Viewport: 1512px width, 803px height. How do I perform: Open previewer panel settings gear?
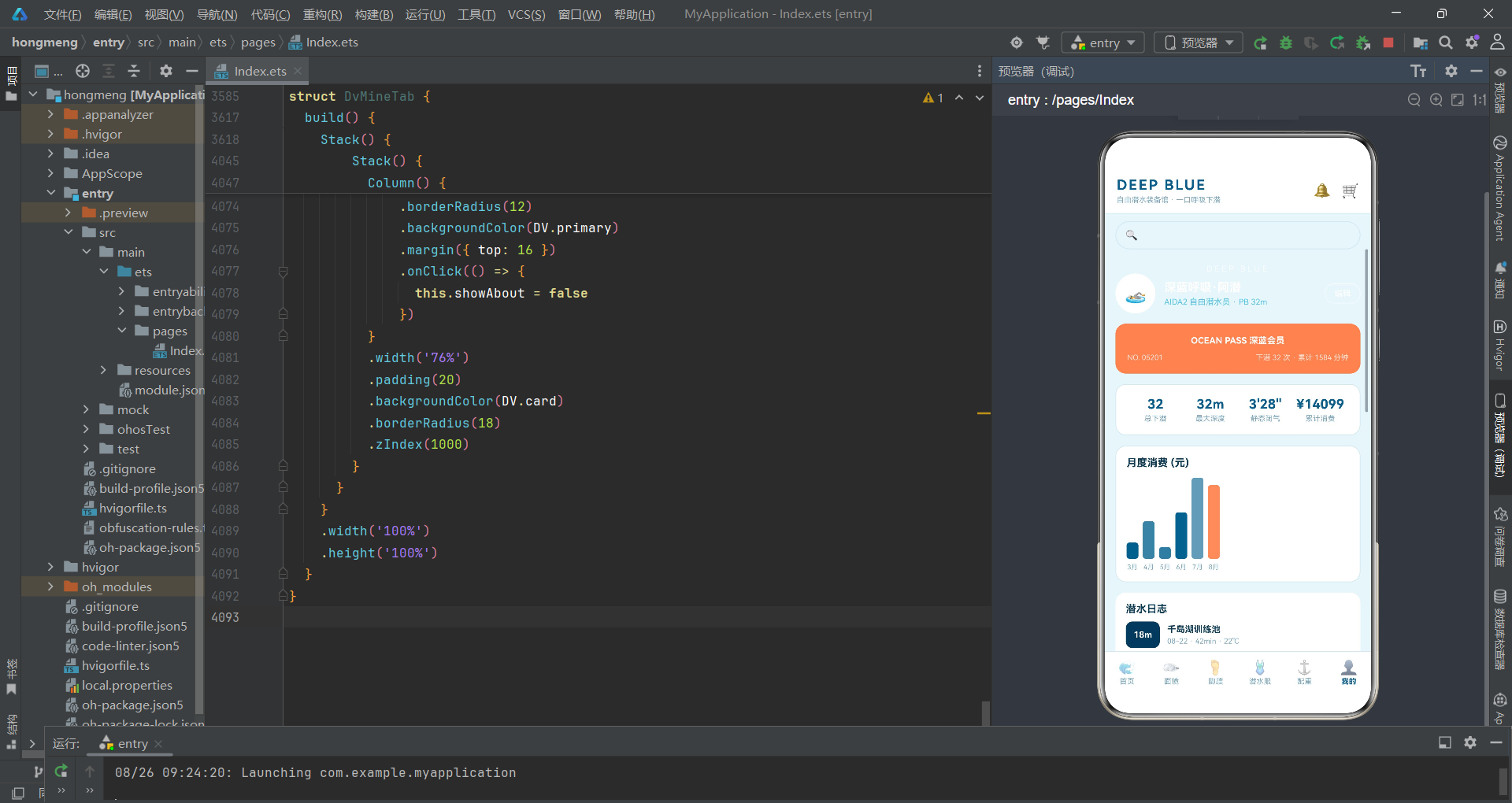pyautogui.click(x=1451, y=71)
